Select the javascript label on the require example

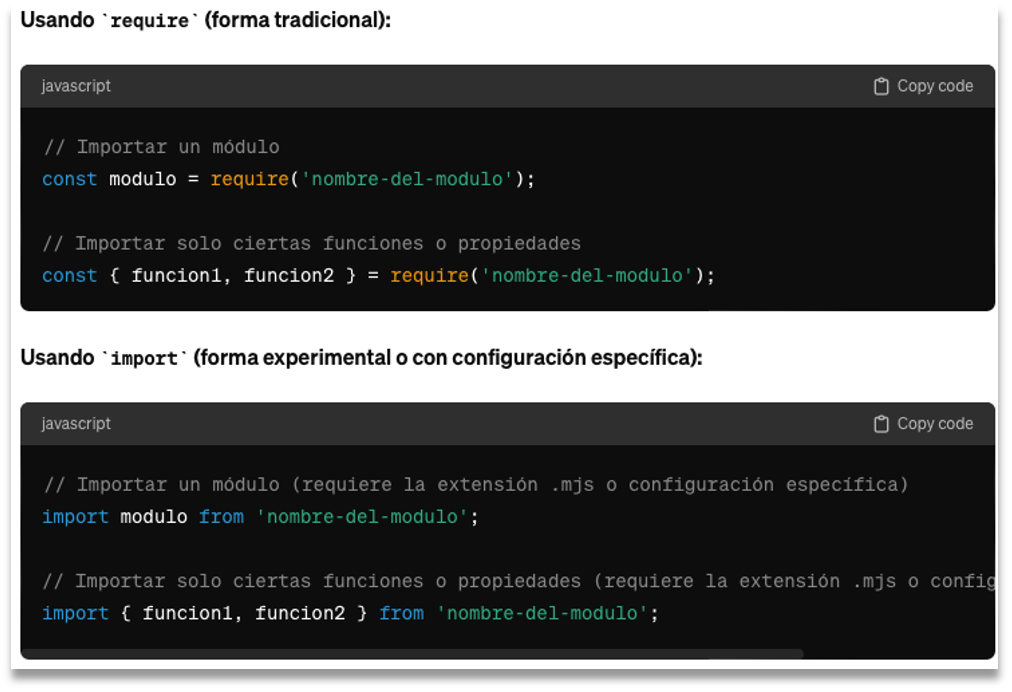pos(75,86)
